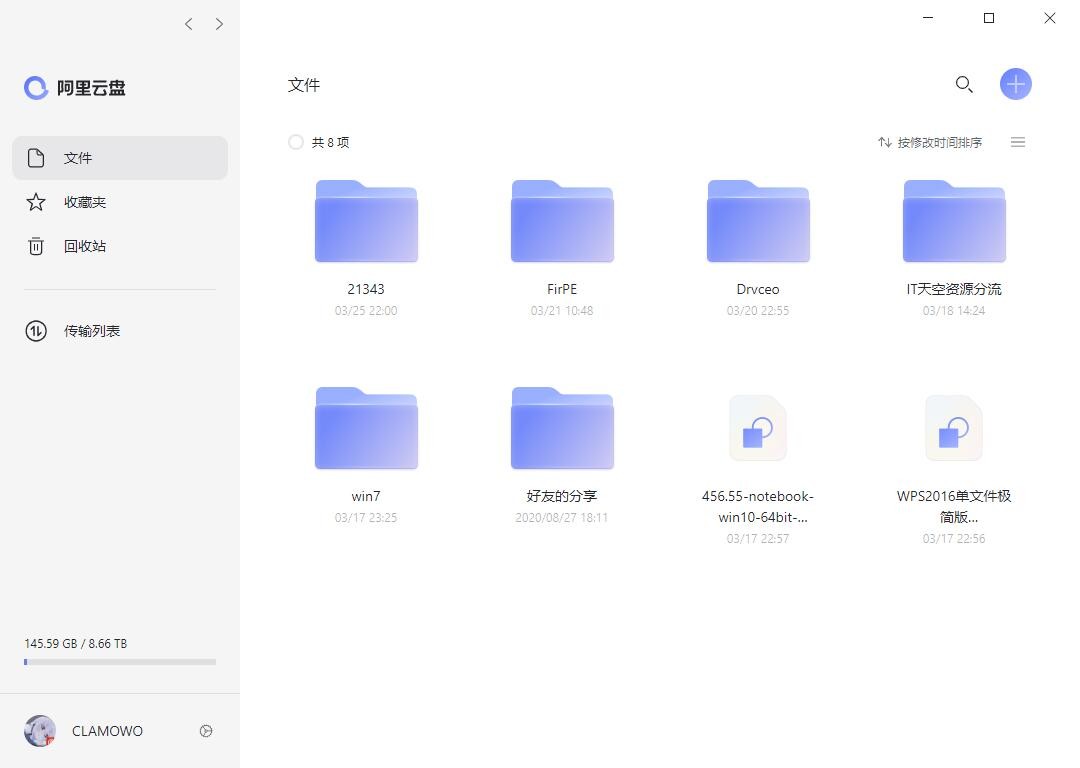Click the storage usage progress bar

[x=119, y=661]
